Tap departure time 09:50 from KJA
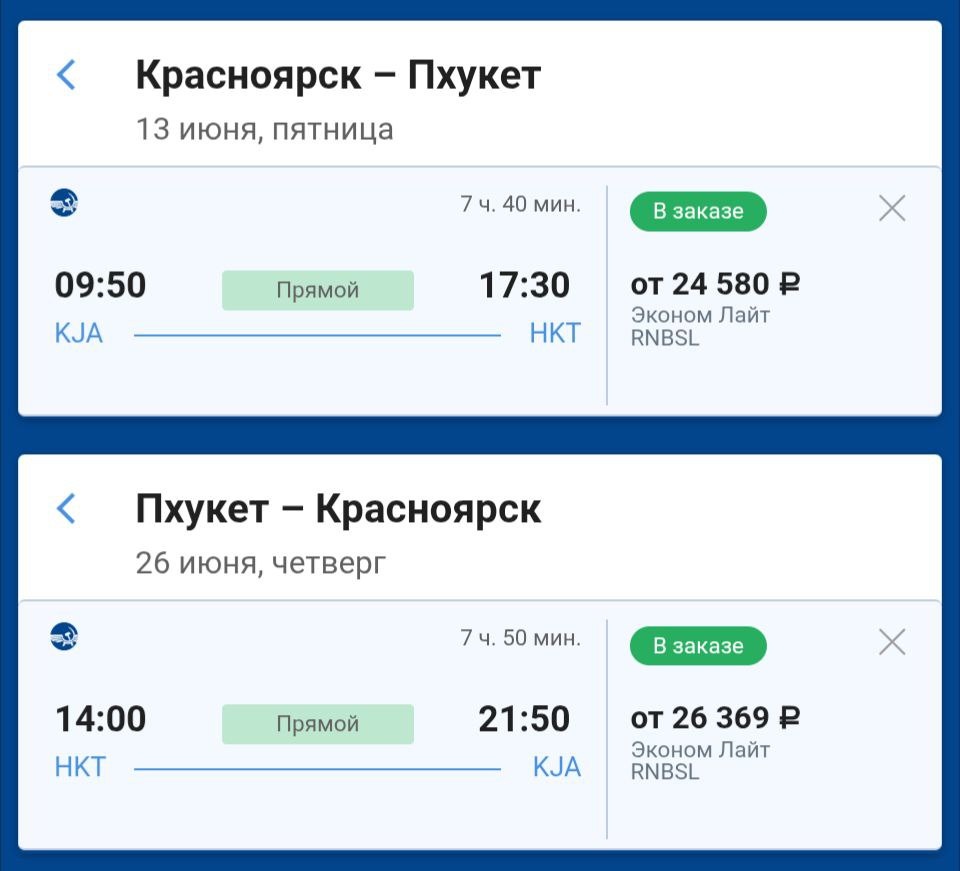The height and width of the screenshot is (871, 960). tap(100, 286)
